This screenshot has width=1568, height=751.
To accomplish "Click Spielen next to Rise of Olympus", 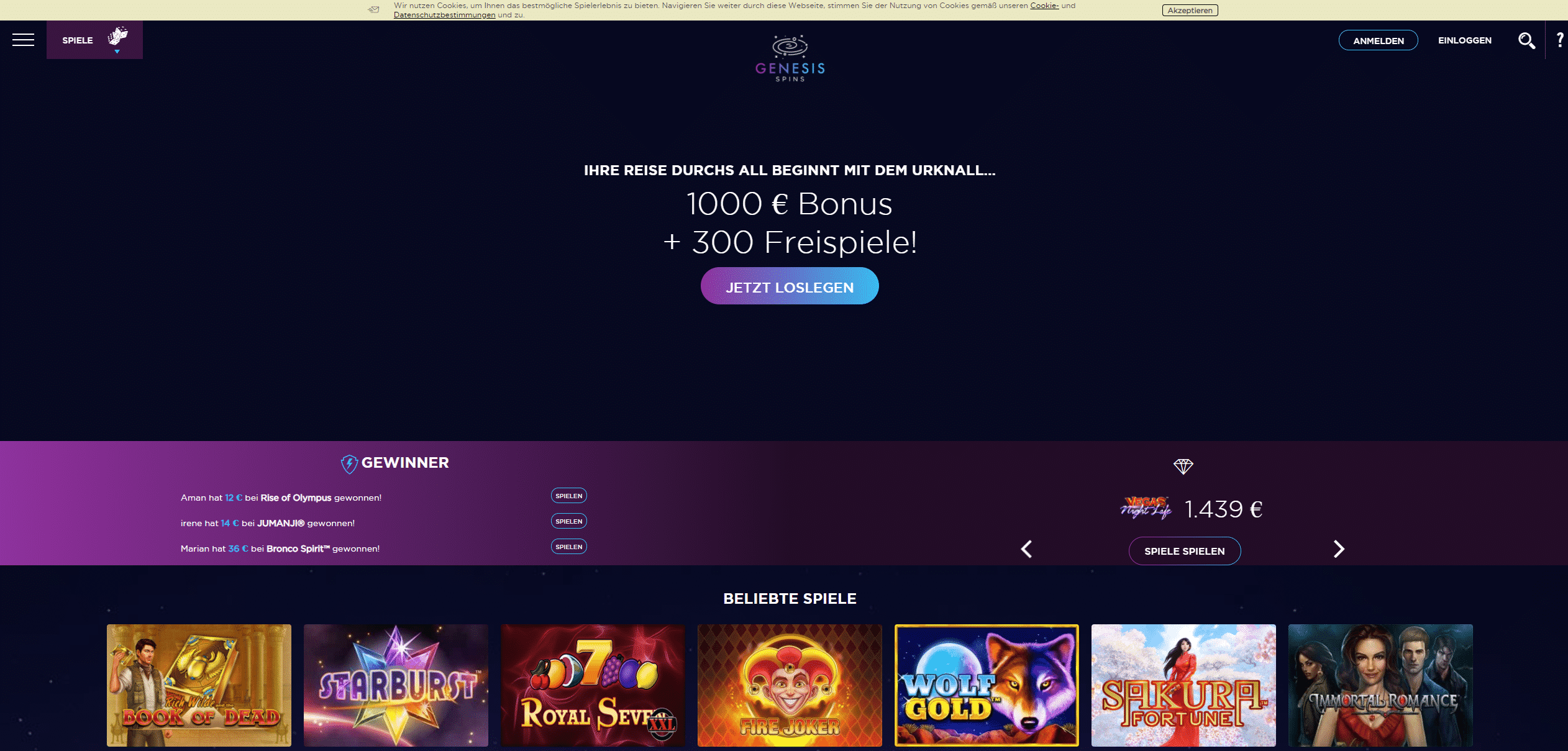I will click(568, 496).
